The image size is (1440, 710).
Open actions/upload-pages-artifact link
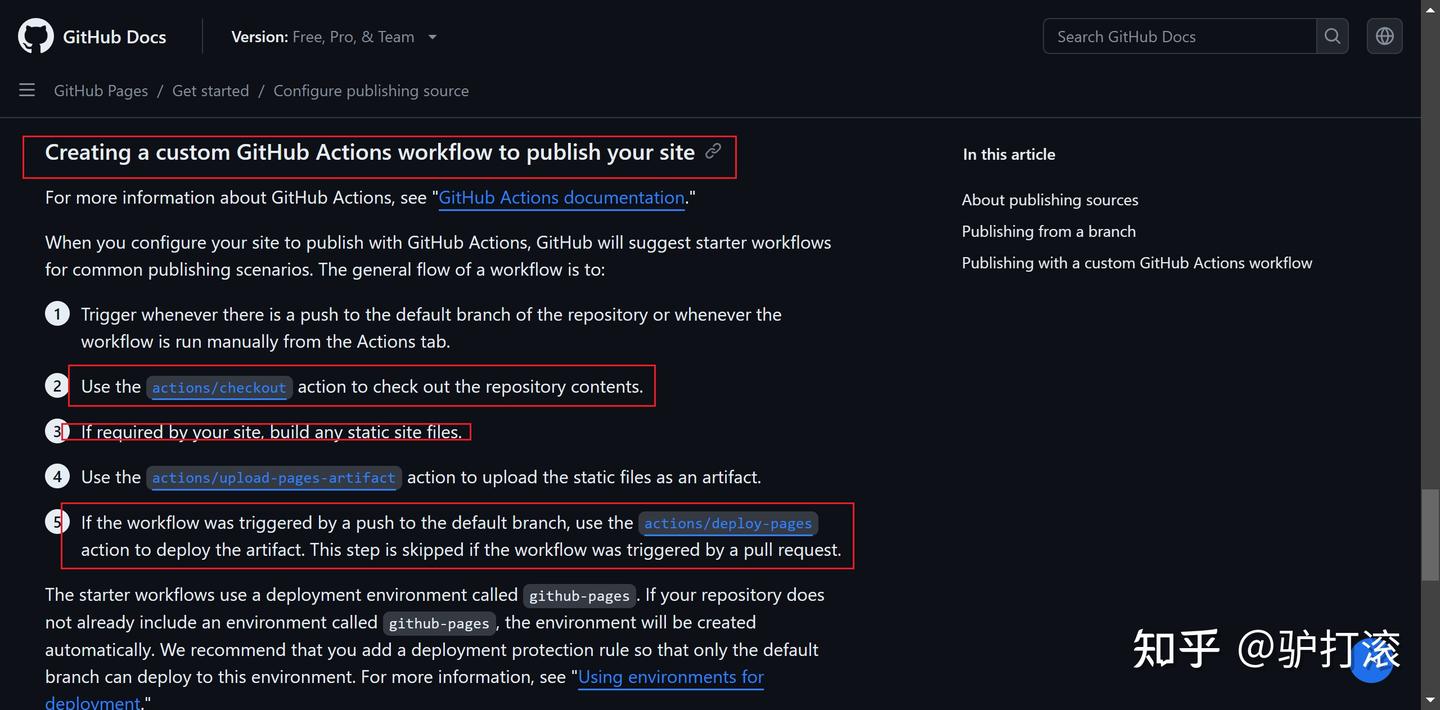[274, 478]
